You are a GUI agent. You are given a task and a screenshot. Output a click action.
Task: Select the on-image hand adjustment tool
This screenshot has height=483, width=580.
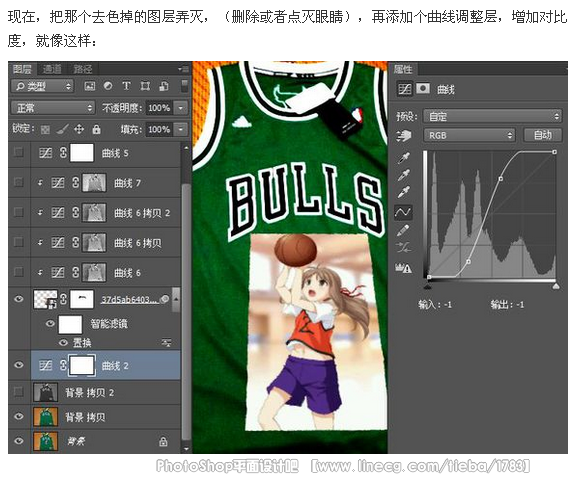click(404, 135)
